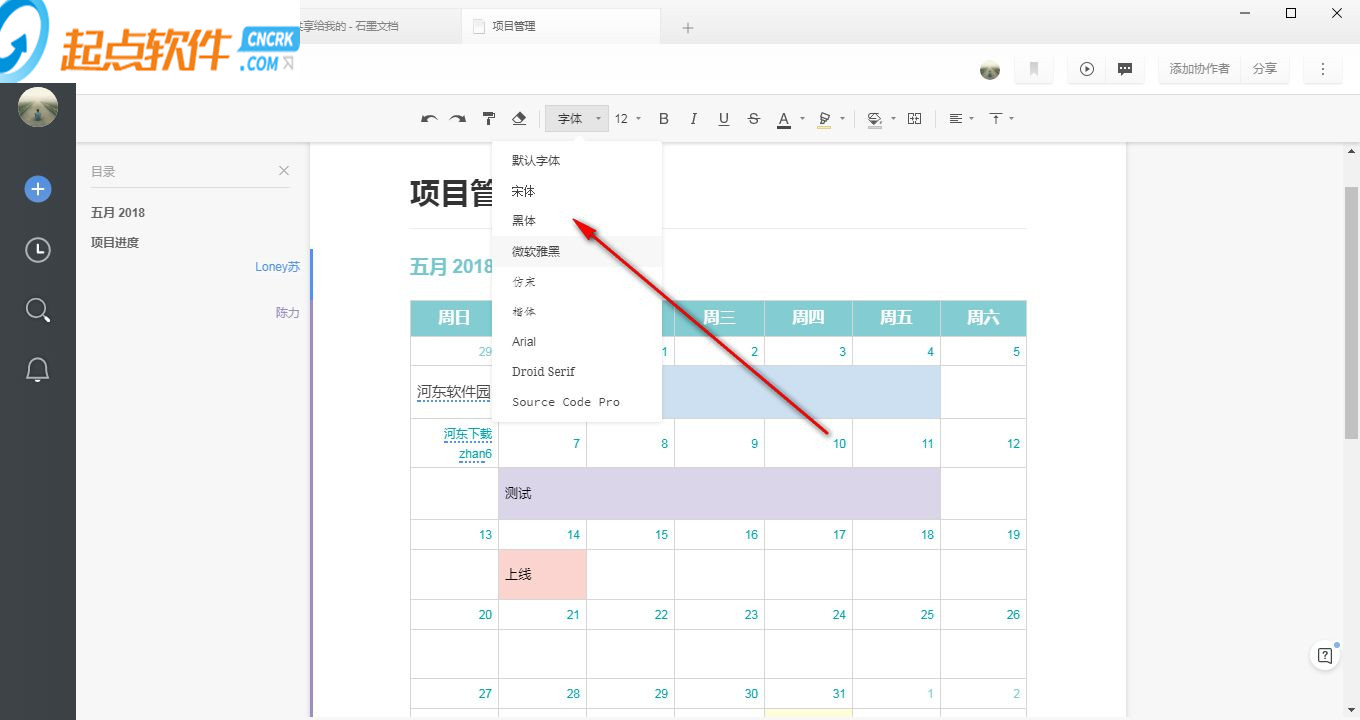Jump to 五月 2018 in the outline
Viewport: 1360px width, 720px height.
(x=118, y=213)
